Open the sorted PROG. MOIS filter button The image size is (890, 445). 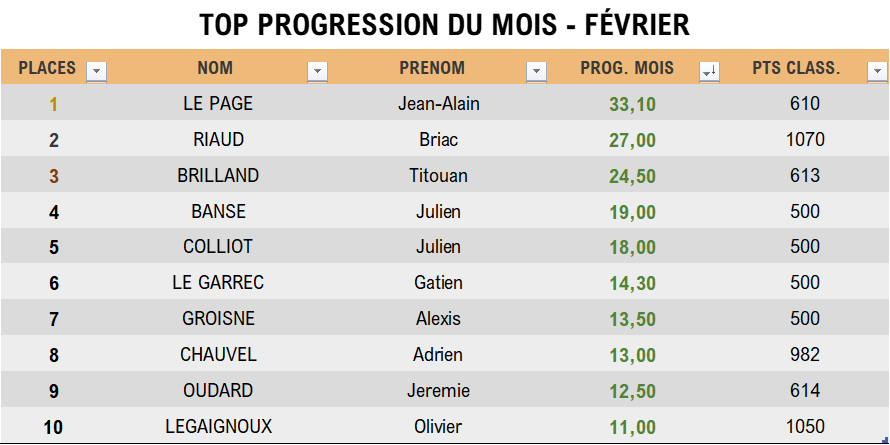710,72
